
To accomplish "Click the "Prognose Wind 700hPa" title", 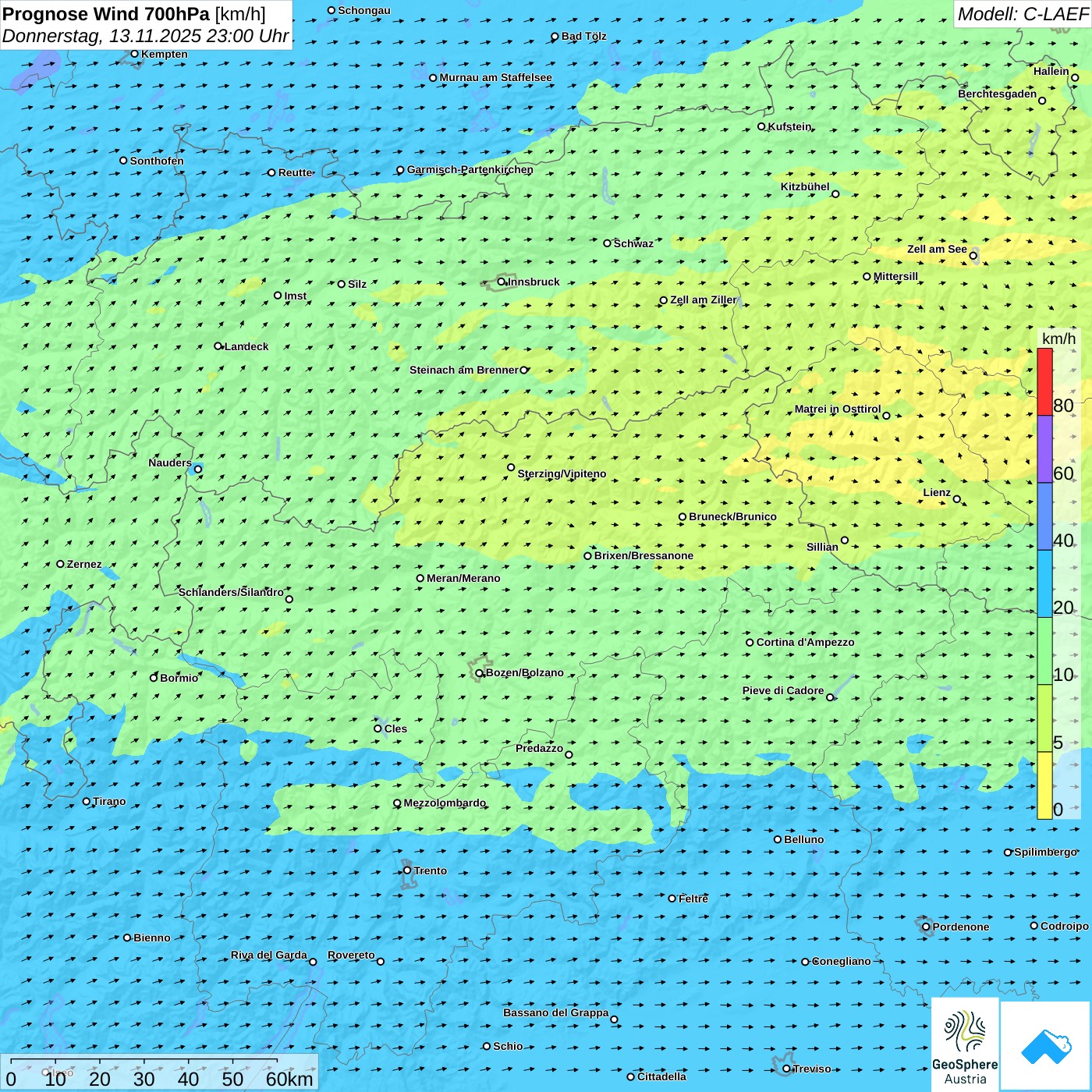I will coord(107,14).
